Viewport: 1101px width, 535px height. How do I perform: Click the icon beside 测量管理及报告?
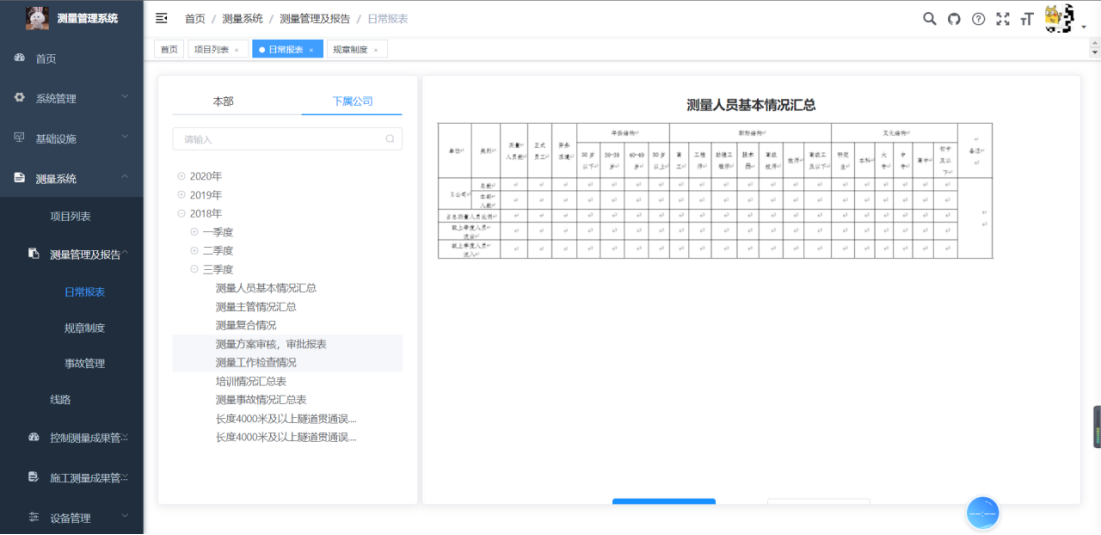(x=33, y=253)
